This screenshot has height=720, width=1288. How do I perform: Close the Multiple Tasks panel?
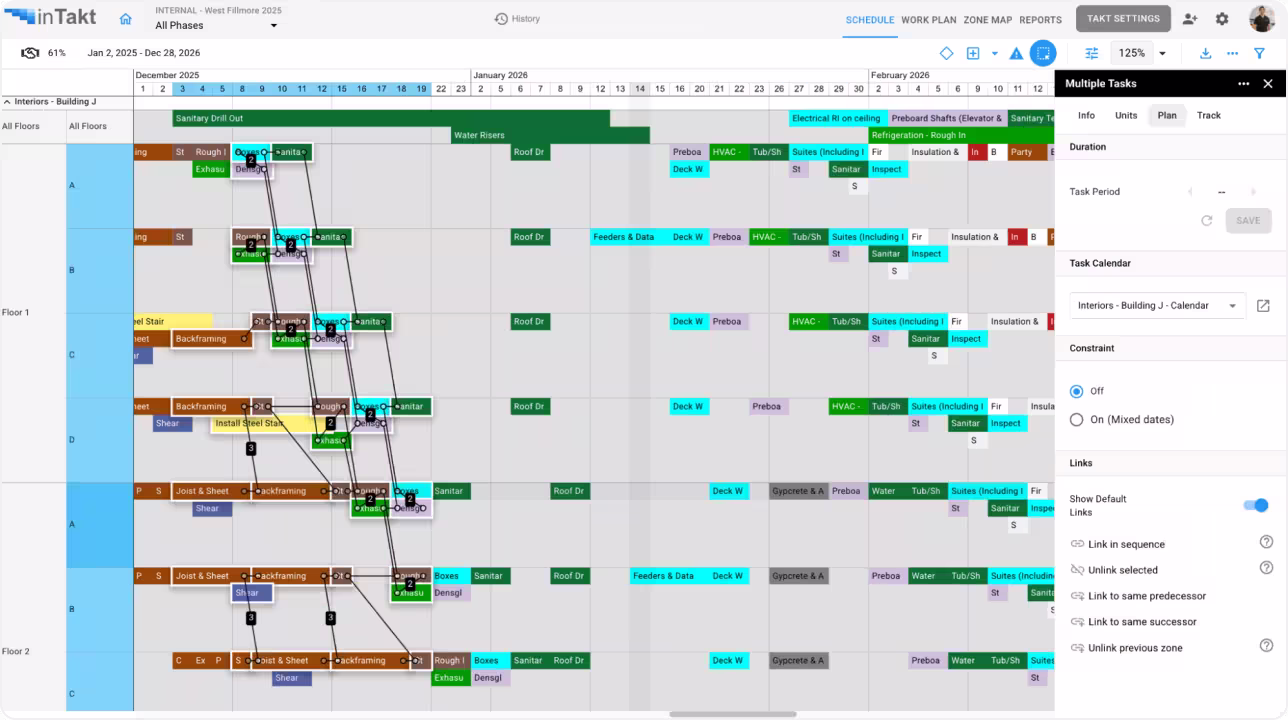pyautogui.click(x=1268, y=84)
